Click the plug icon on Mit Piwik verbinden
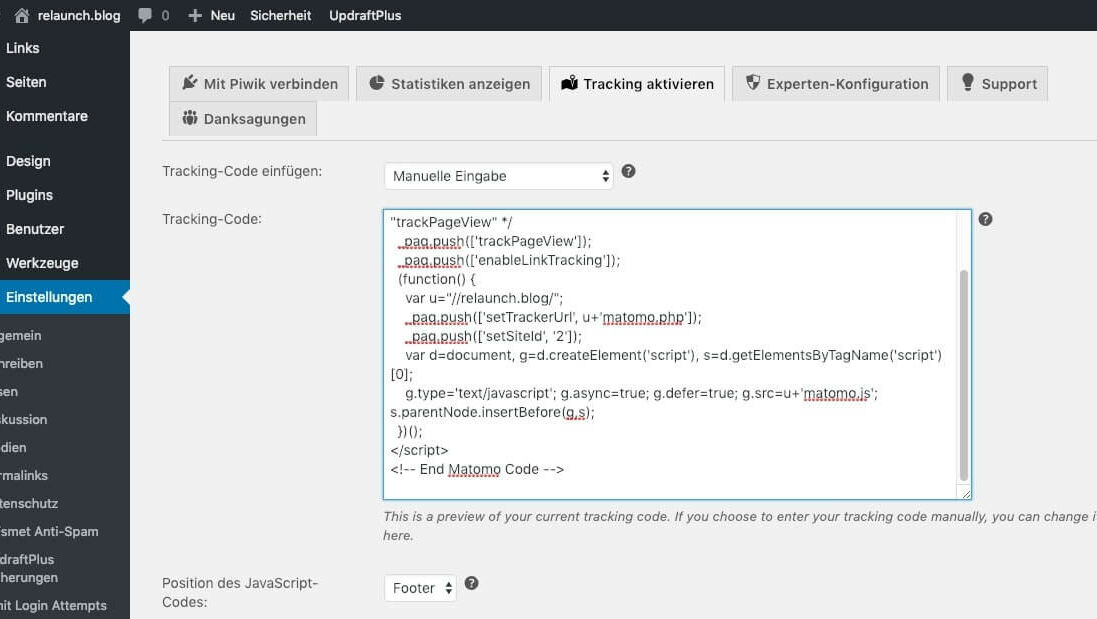The image size is (1097, 619). [189, 83]
